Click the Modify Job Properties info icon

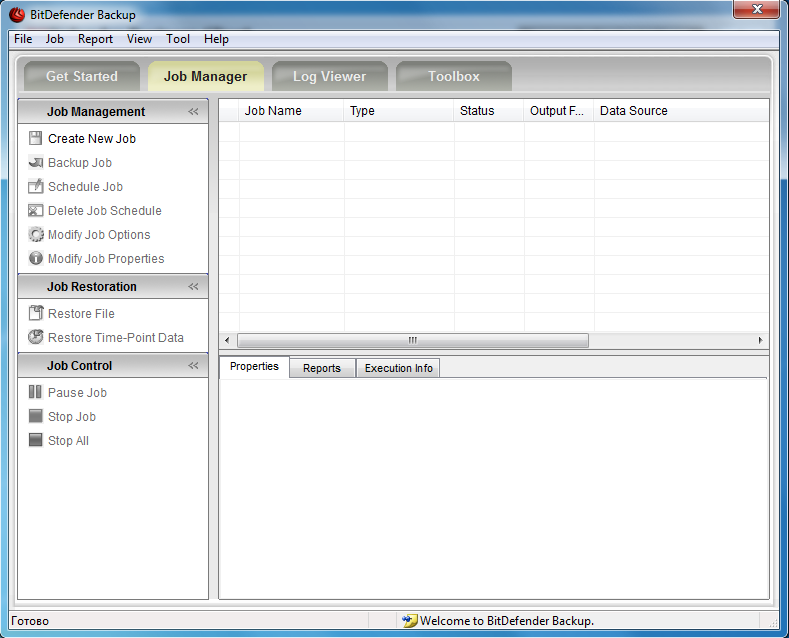pyautogui.click(x=35, y=258)
